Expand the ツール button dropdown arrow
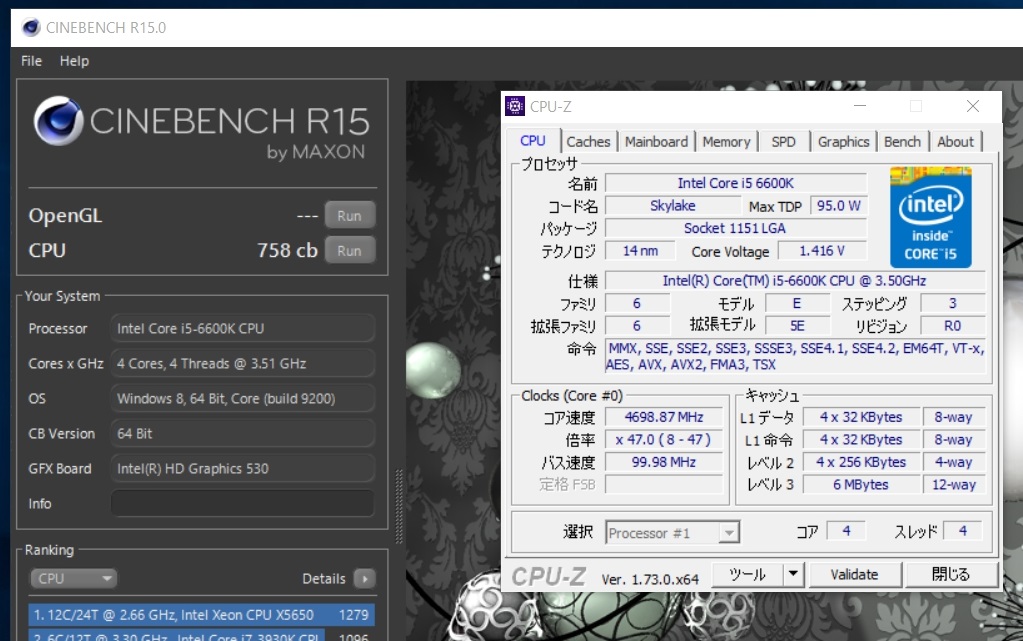 point(793,574)
